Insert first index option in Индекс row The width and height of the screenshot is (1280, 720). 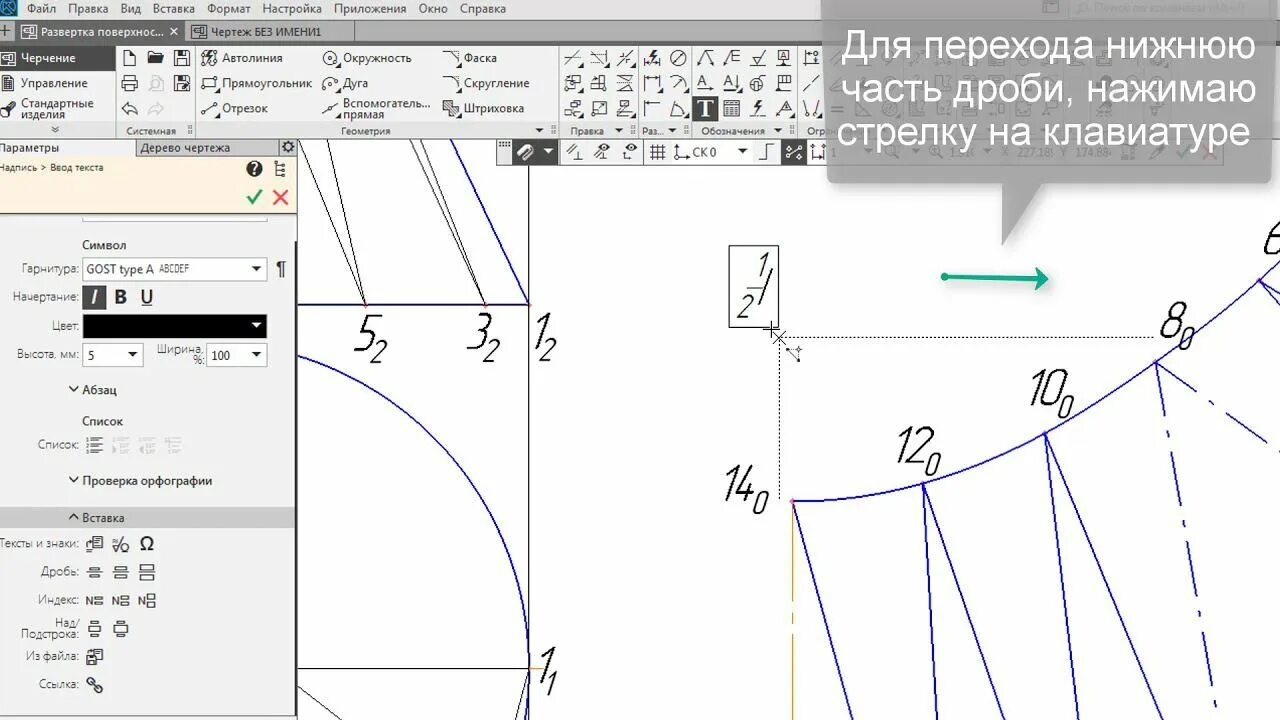point(95,601)
